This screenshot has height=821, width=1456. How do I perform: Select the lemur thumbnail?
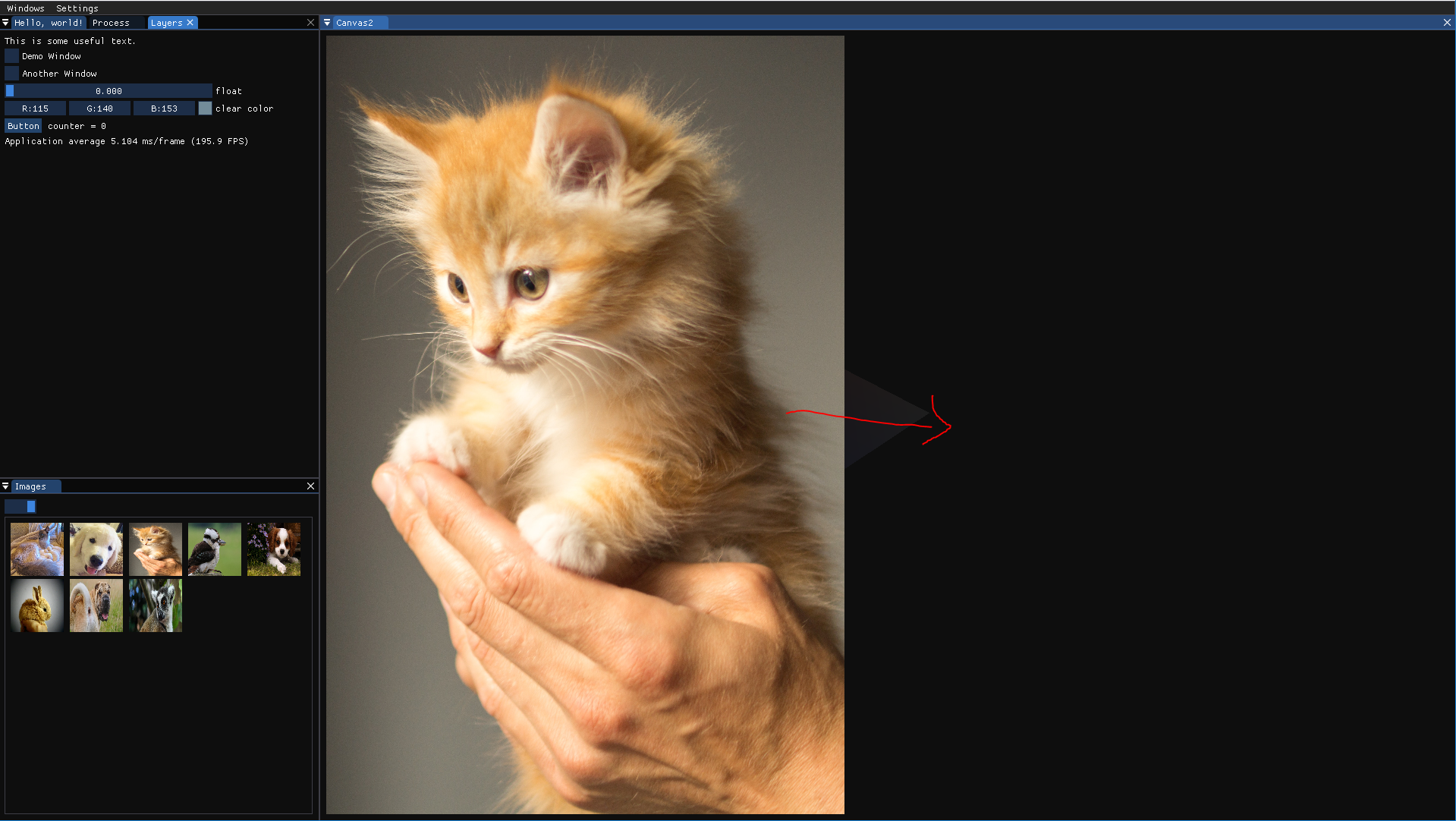[156, 606]
